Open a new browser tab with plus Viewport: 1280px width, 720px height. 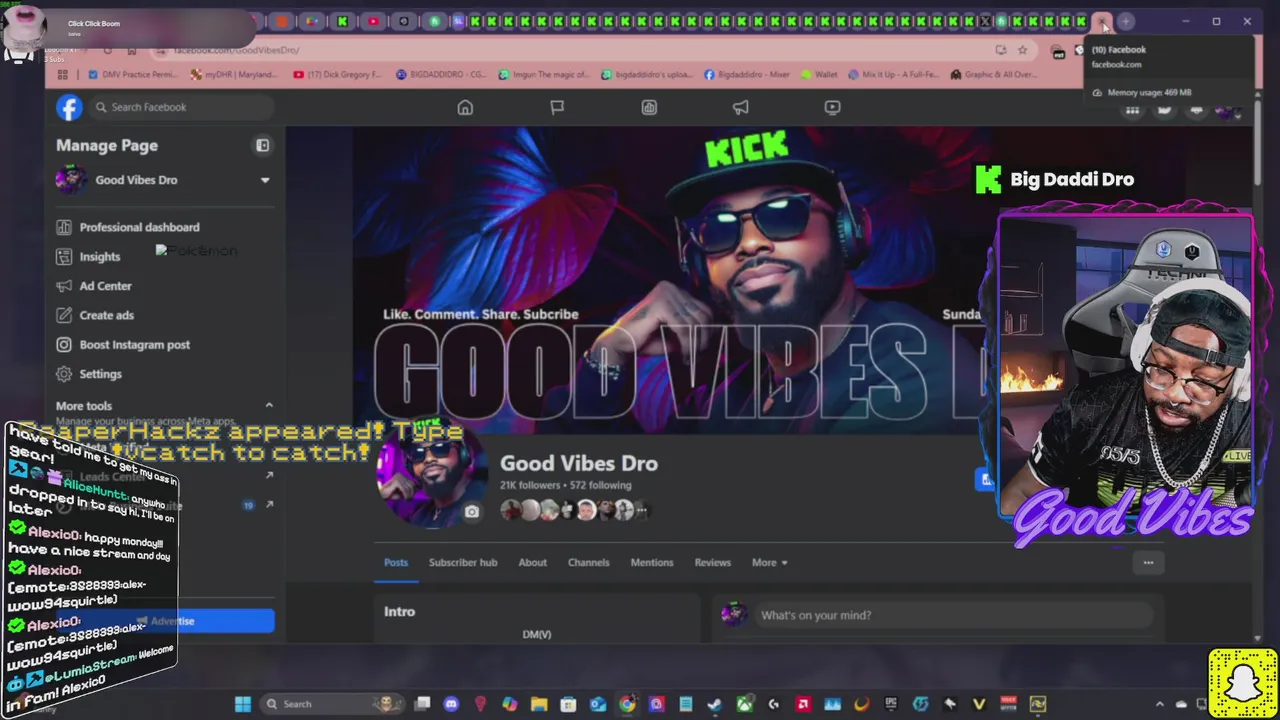click(1126, 21)
